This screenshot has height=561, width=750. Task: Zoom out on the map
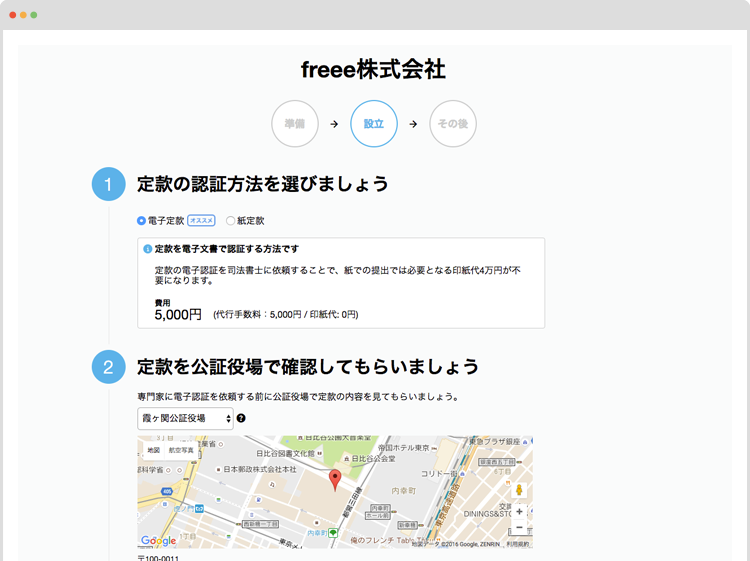[519, 527]
